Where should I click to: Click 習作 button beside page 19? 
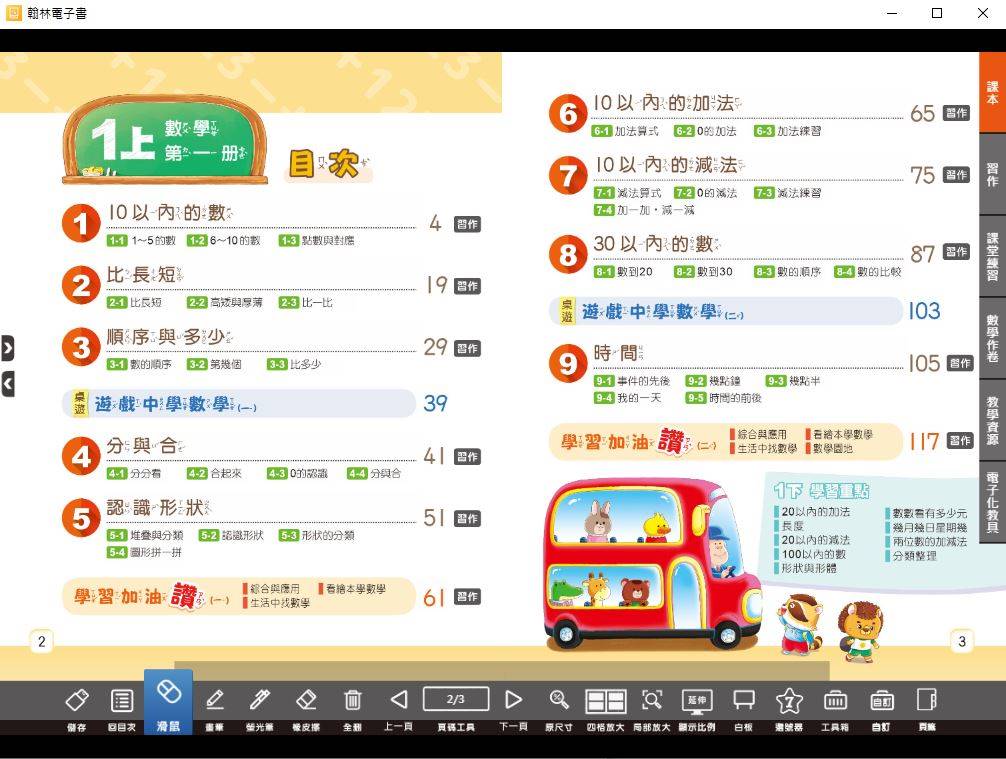[x=467, y=286]
